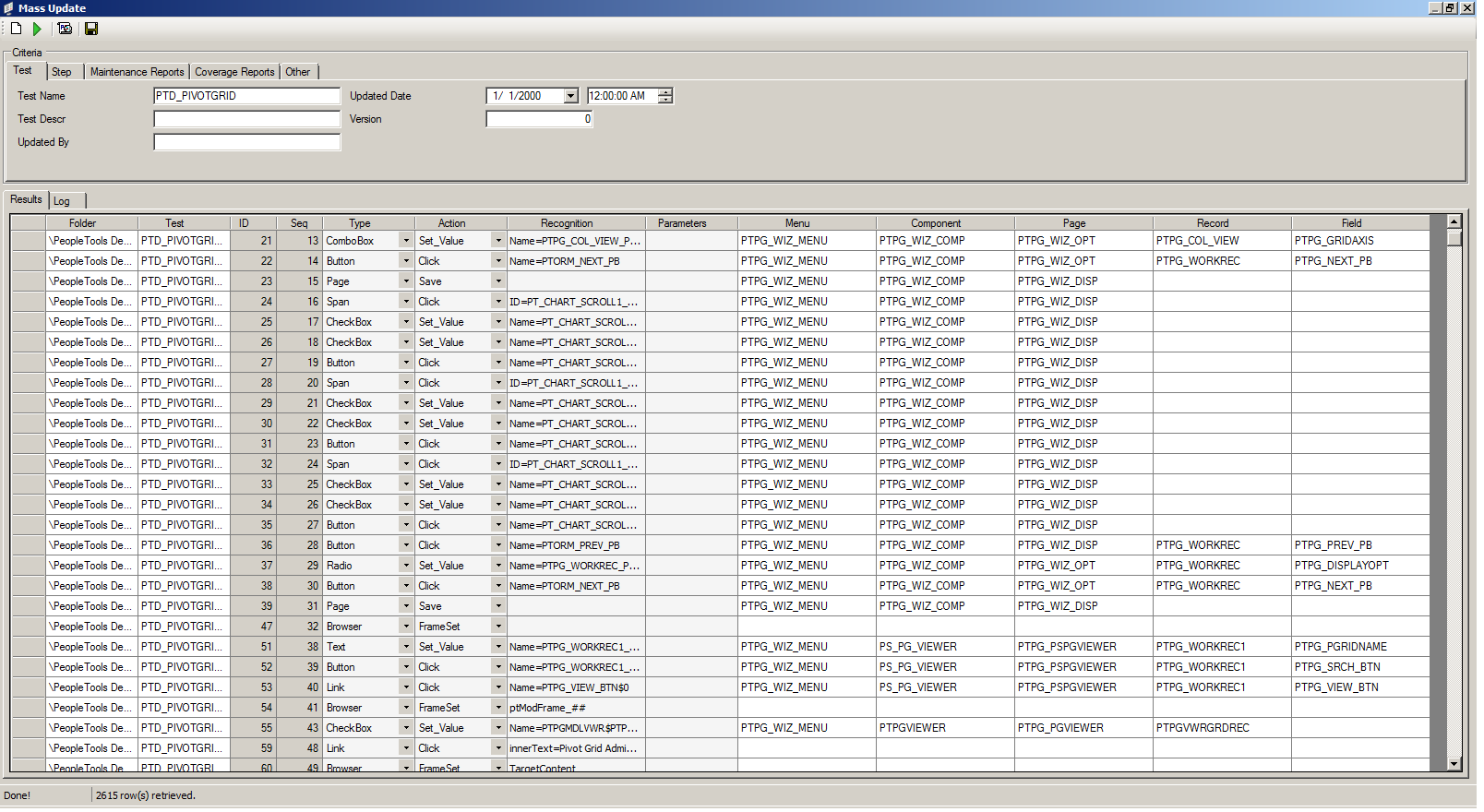Open the Updated Date calendar dropdown
This screenshot has width=1484, height=812.
tap(570, 96)
